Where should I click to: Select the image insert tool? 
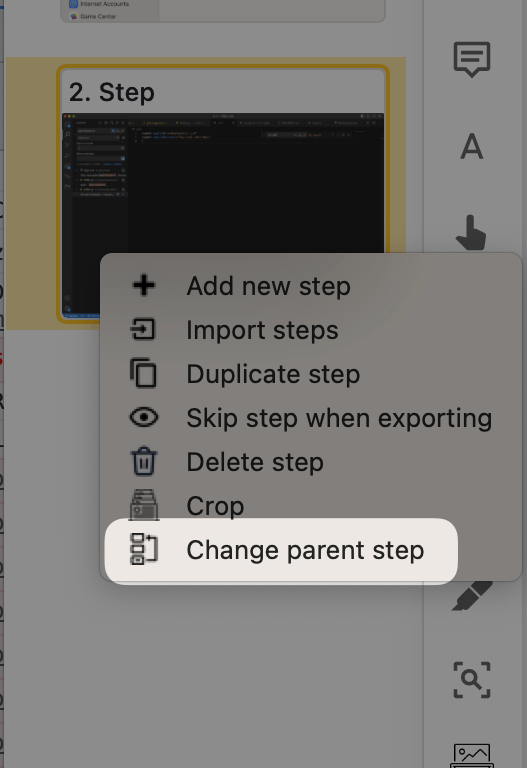[472, 755]
